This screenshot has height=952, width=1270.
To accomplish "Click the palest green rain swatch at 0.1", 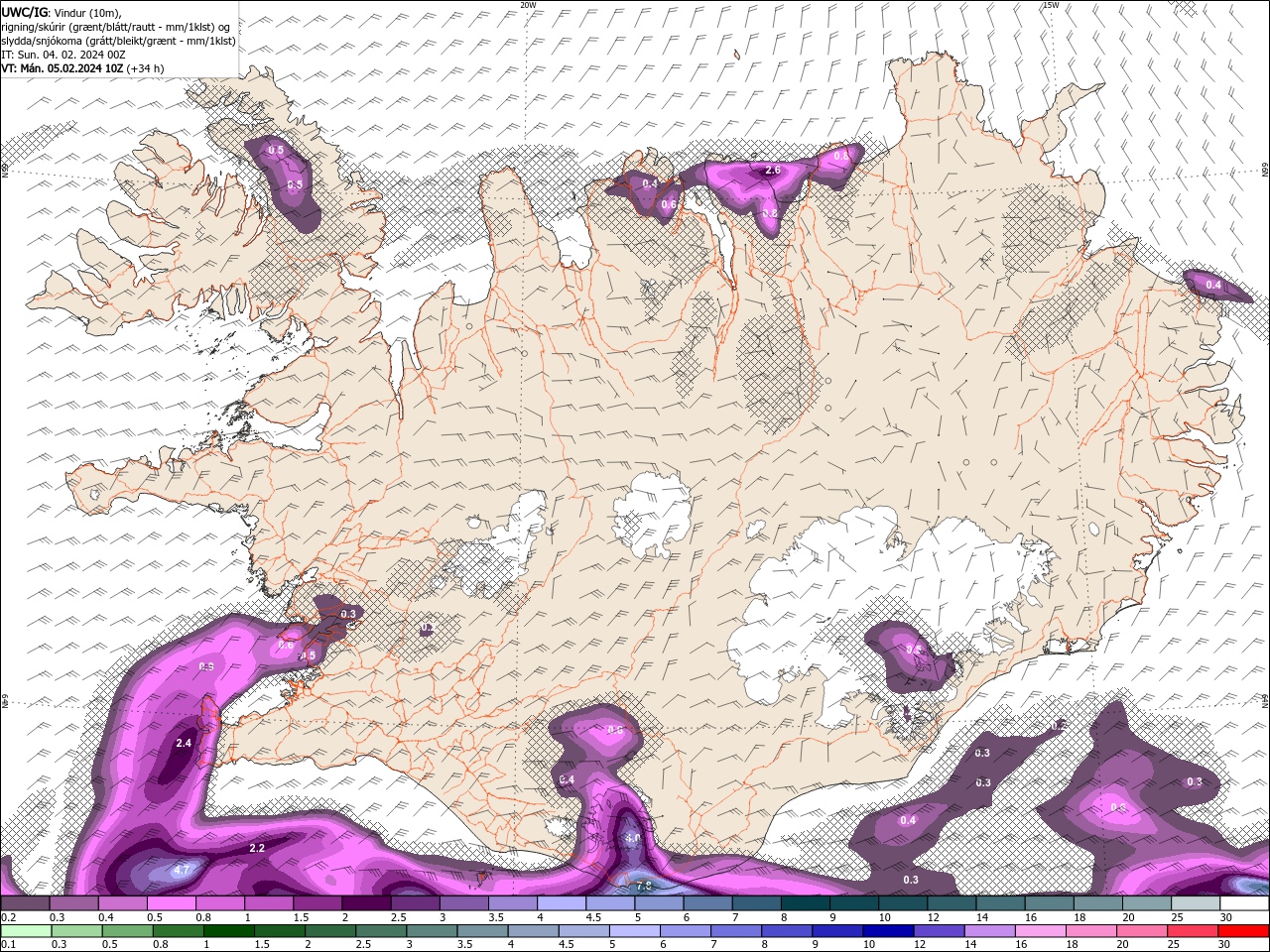I will coord(25,931).
